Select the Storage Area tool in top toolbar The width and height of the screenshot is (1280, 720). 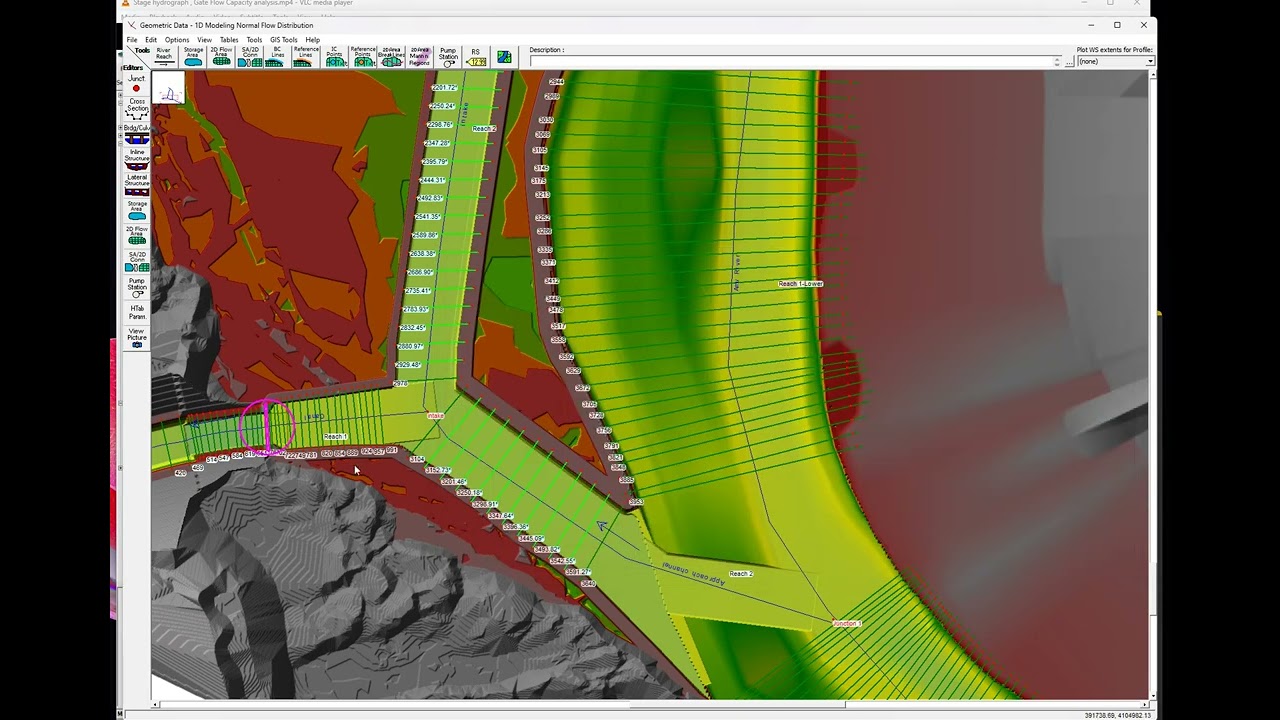tap(193, 56)
